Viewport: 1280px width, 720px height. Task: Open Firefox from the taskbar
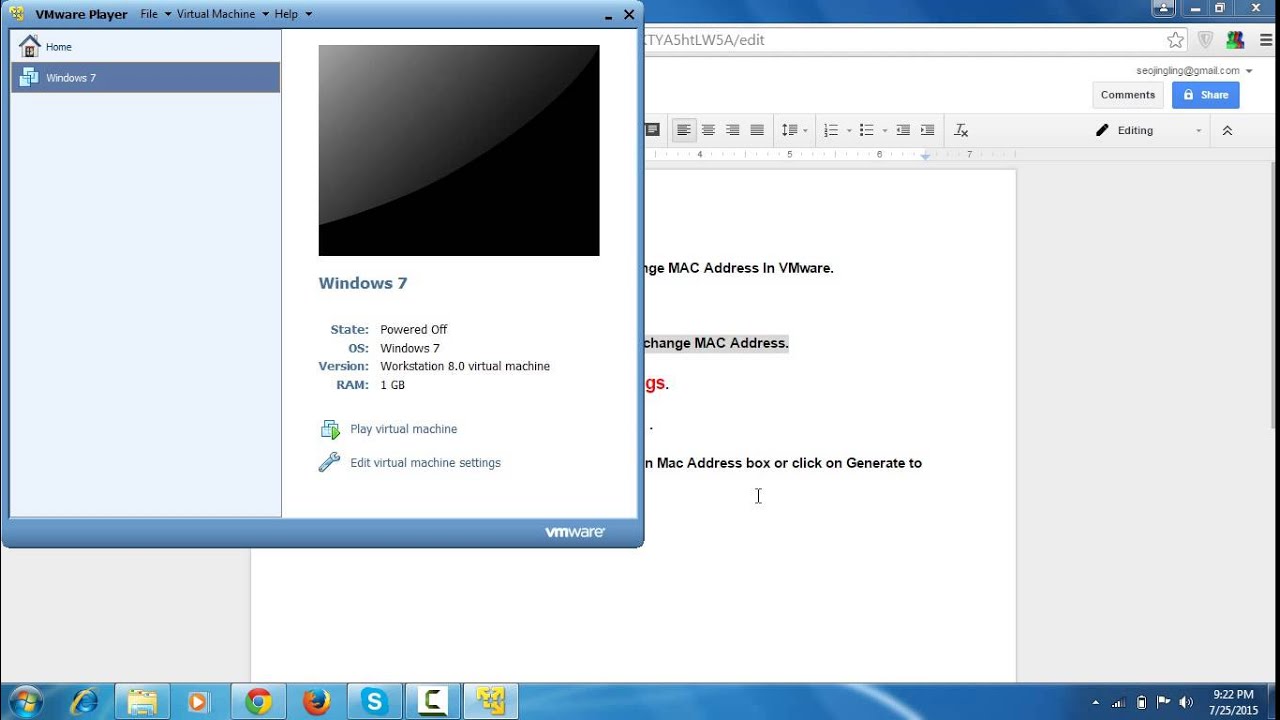coord(316,702)
